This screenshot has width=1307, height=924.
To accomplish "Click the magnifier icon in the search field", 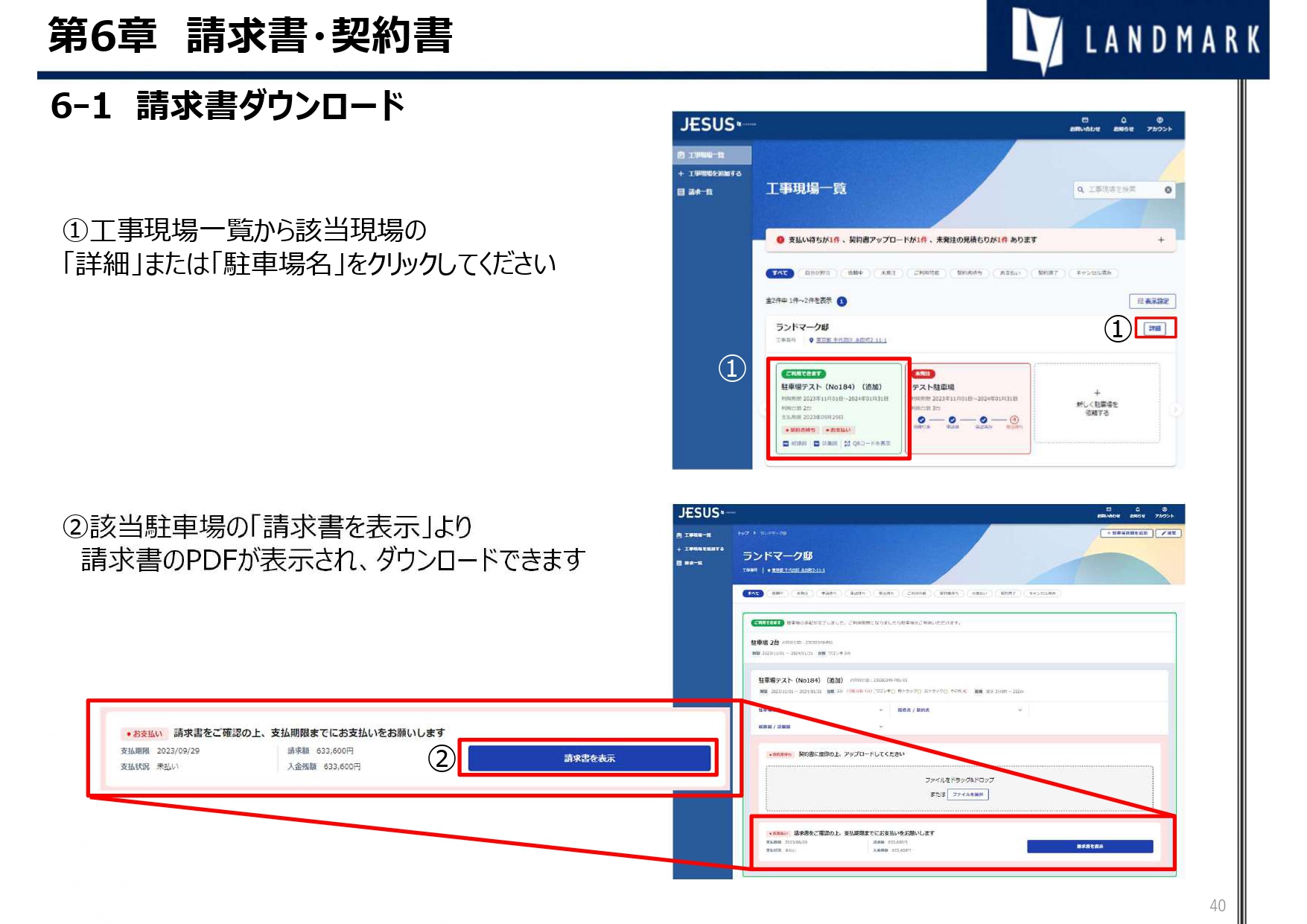I will click(x=1080, y=190).
